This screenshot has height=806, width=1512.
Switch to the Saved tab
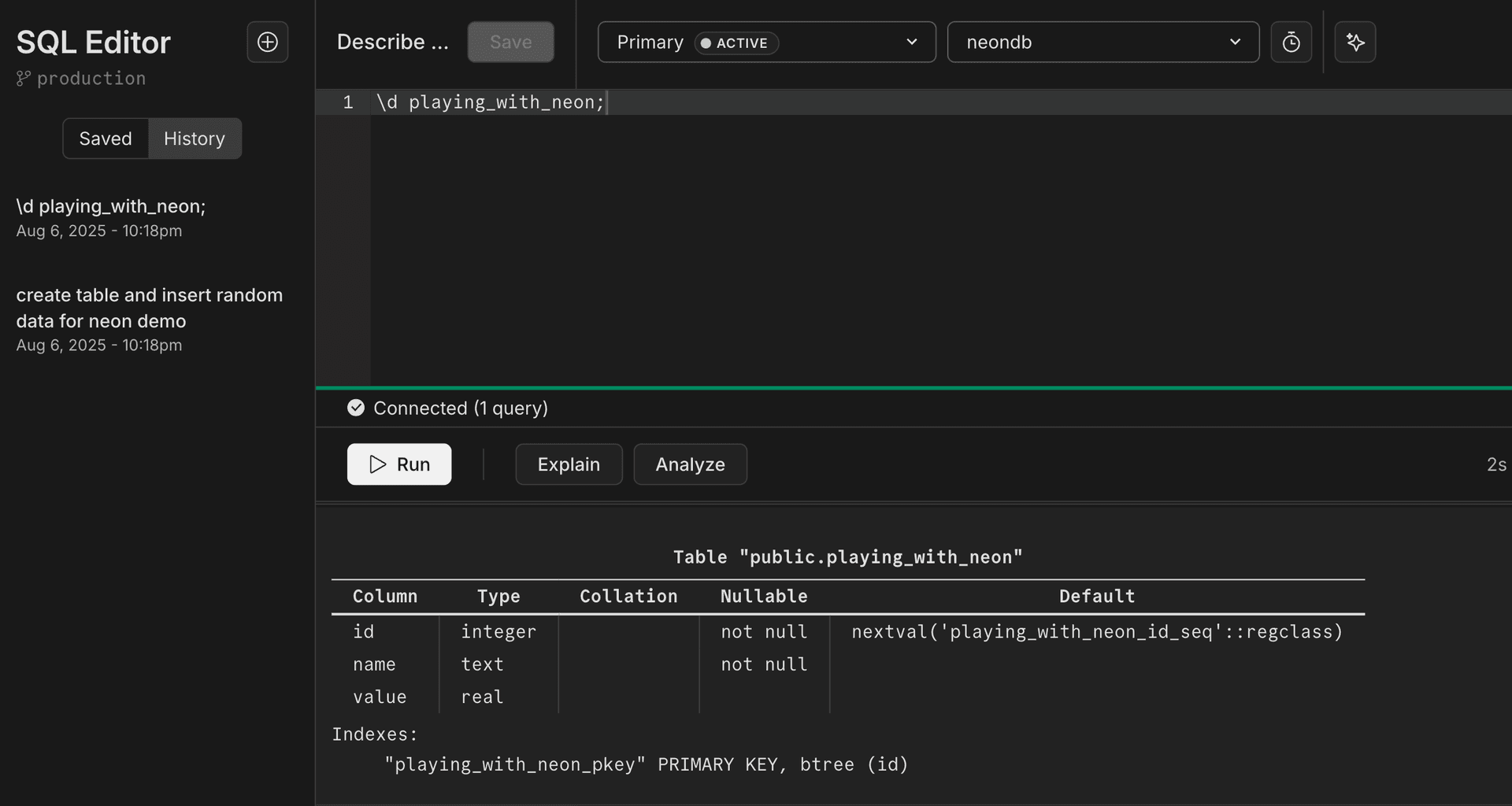pyautogui.click(x=105, y=138)
